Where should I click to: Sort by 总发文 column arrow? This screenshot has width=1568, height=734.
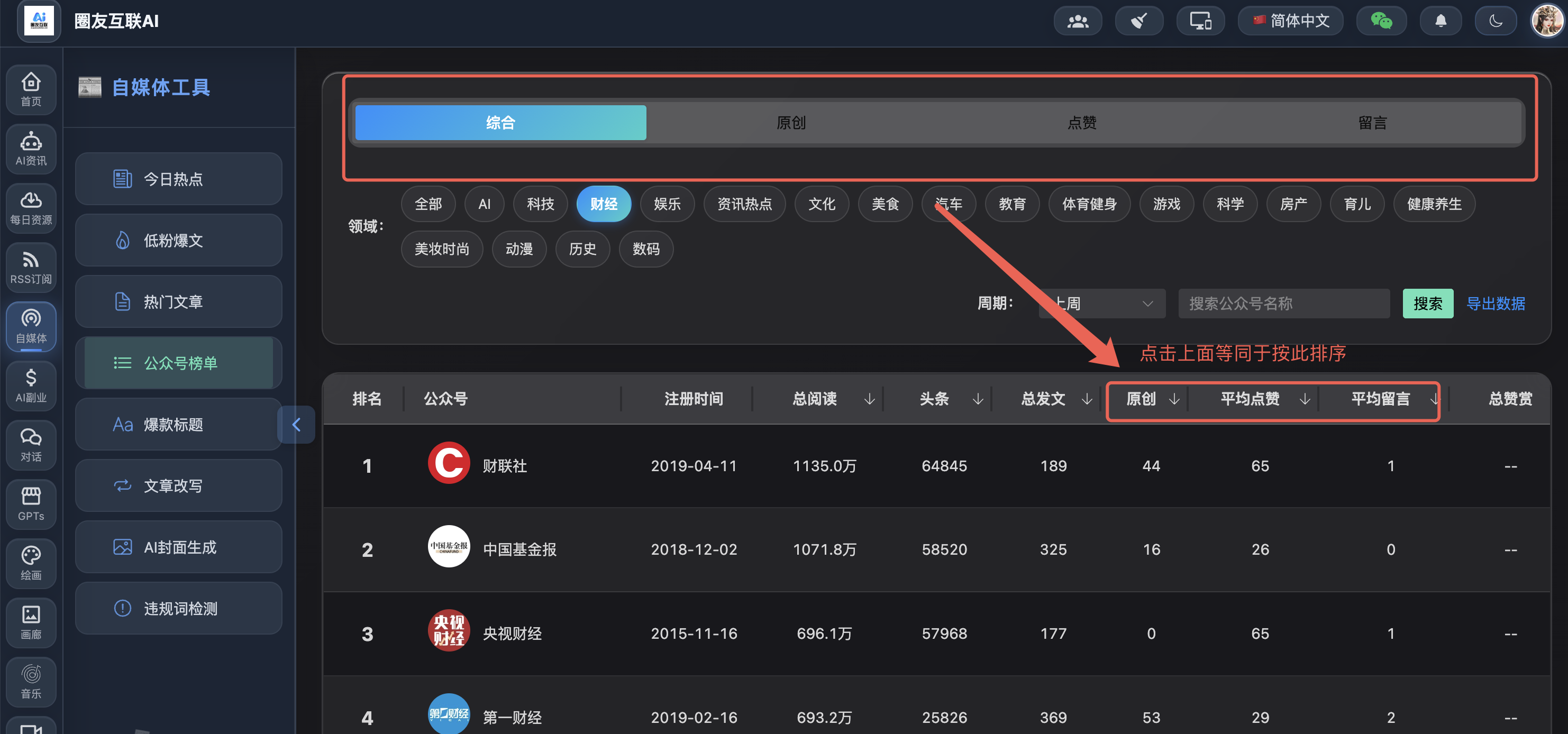coord(1087,399)
